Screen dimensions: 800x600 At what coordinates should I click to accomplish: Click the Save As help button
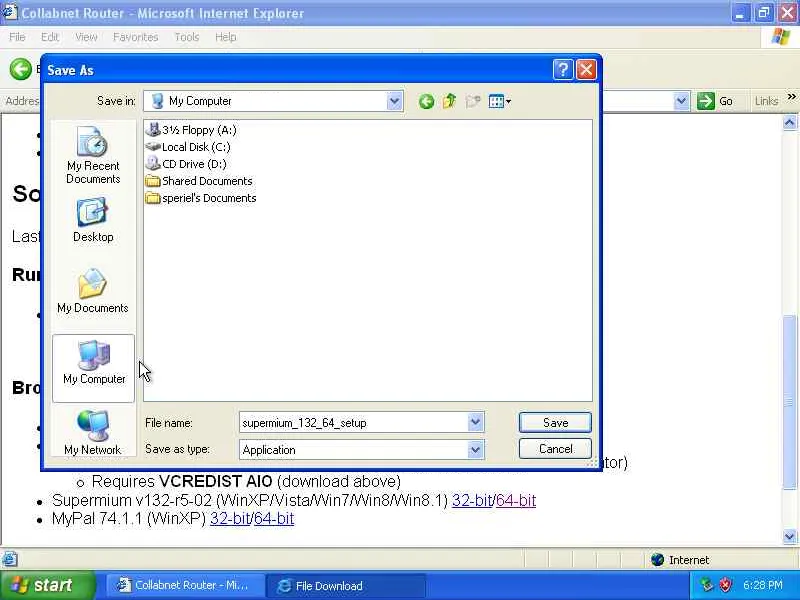[563, 69]
